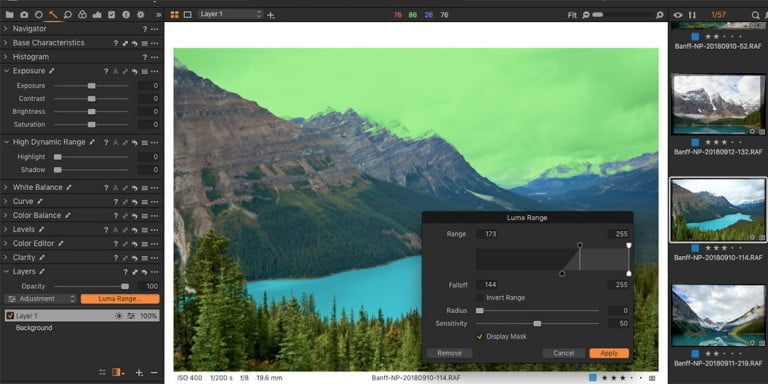Search the browser with magnifier icon

[755, 15]
